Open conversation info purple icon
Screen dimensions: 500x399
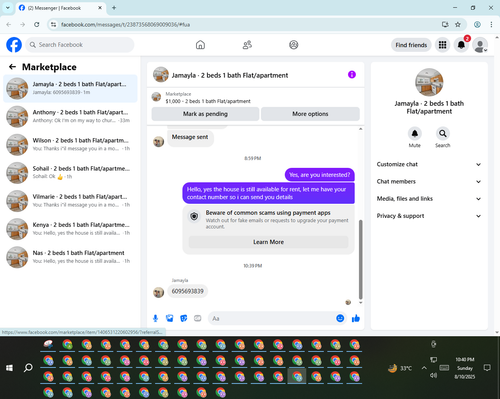pos(352,74)
